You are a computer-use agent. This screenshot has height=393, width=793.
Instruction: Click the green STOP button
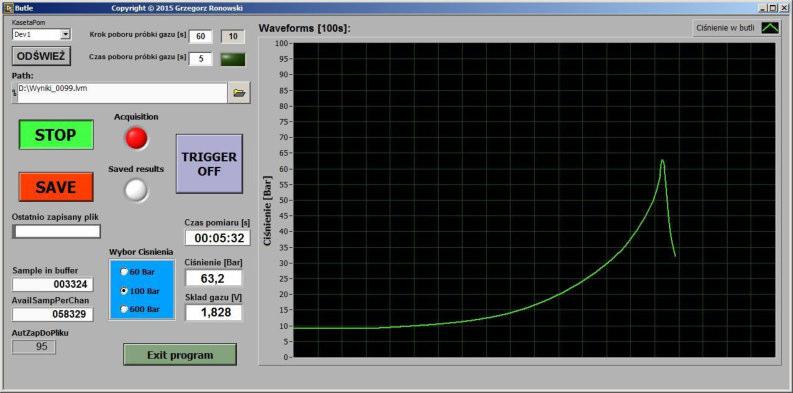pyautogui.click(x=56, y=135)
